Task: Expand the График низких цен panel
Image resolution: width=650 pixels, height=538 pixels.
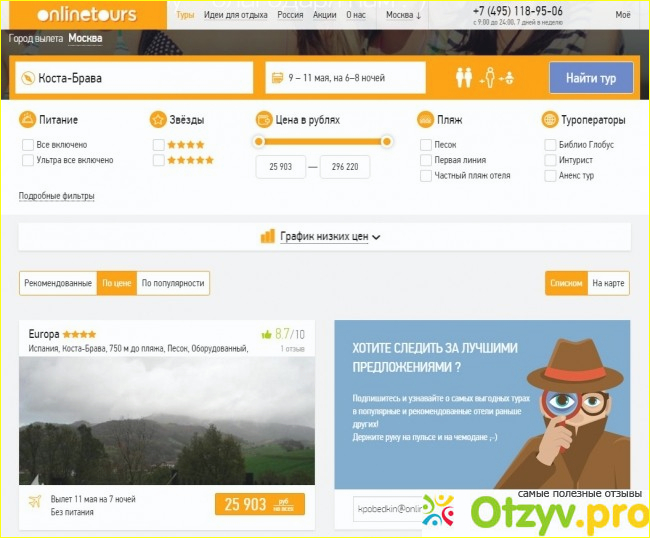Action: 325,237
